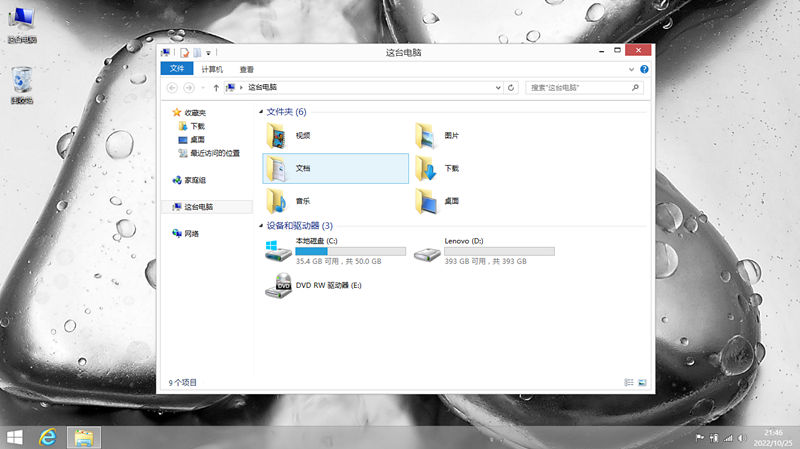This screenshot has width=800, height=449.
Task: Open the 音乐 music folder icon
Action: (x=277, y=201)
